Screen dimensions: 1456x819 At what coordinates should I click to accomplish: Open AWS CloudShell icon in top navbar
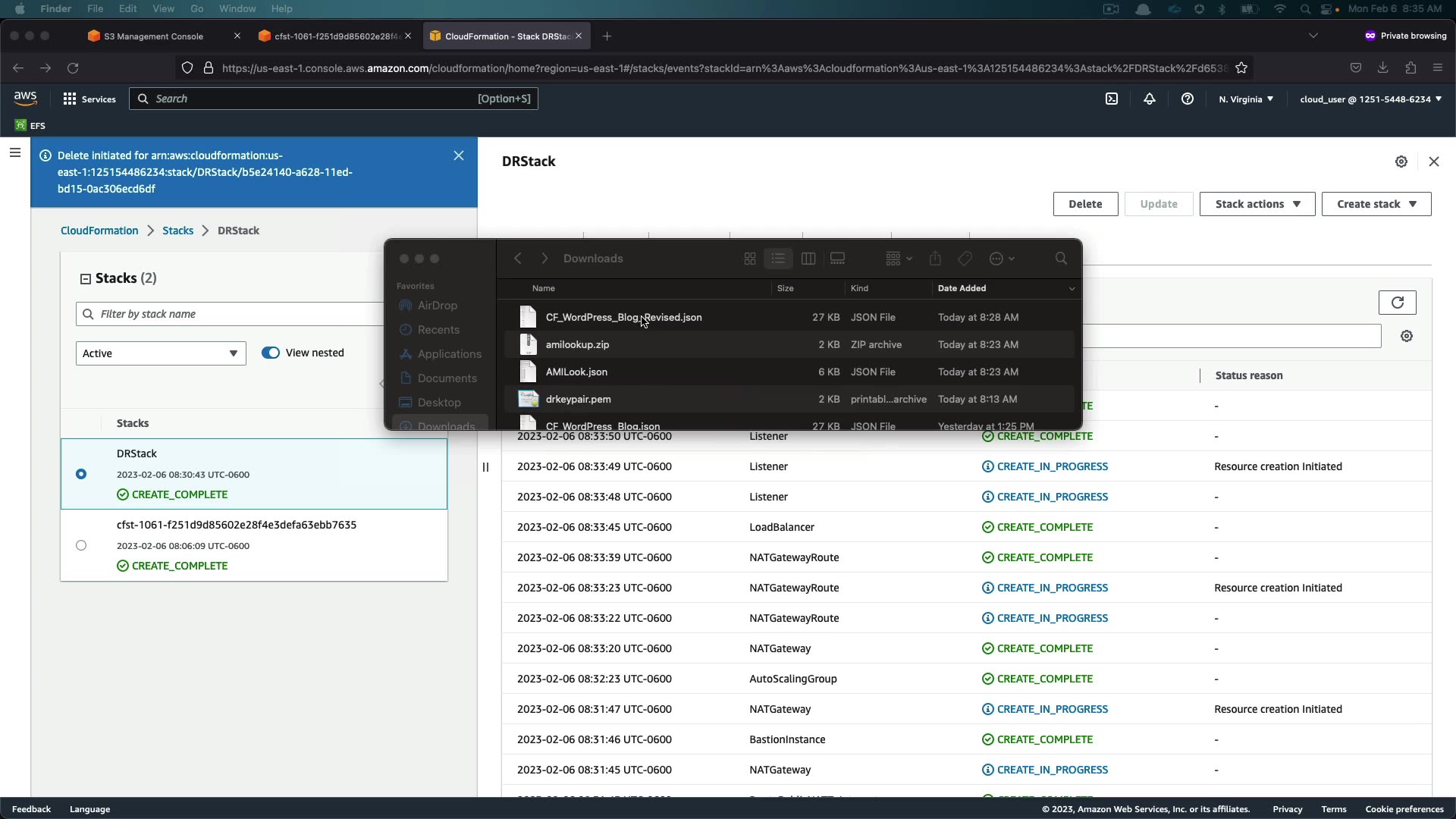pos(1112,99)
